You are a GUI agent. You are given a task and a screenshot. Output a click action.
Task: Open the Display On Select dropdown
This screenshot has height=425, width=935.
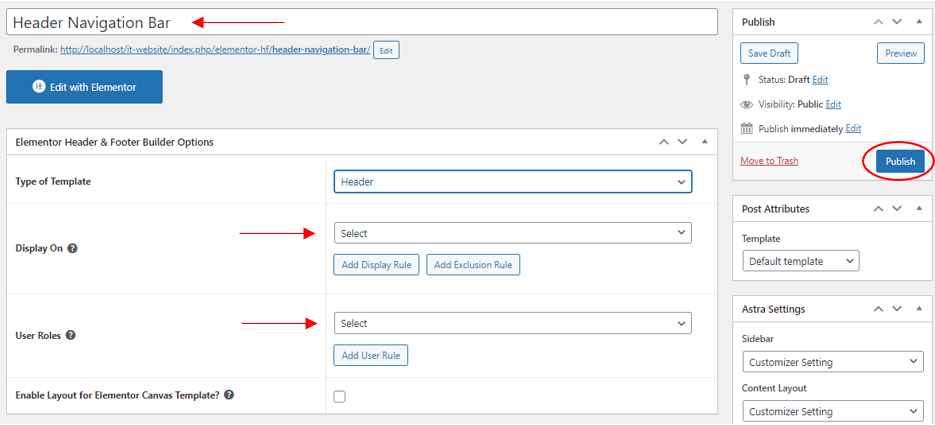pyautogui.click(x=513, y=233)
